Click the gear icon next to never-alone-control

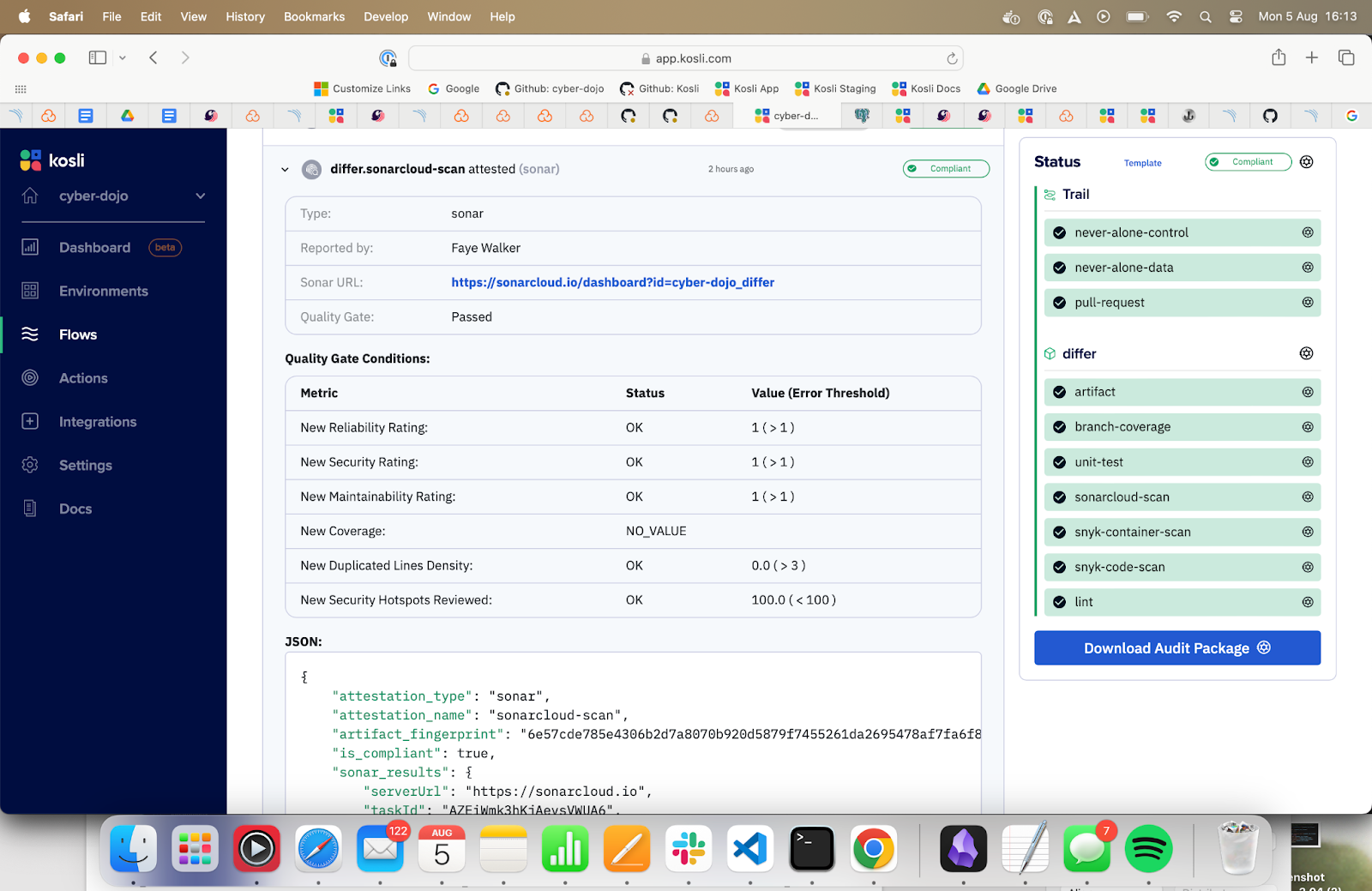(x=1308, y=232)
